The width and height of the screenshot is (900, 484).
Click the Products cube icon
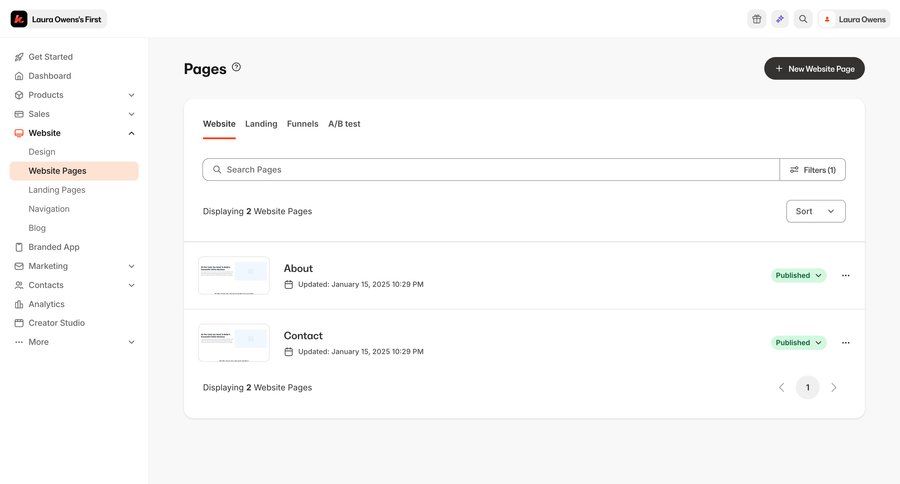point(19,95)
